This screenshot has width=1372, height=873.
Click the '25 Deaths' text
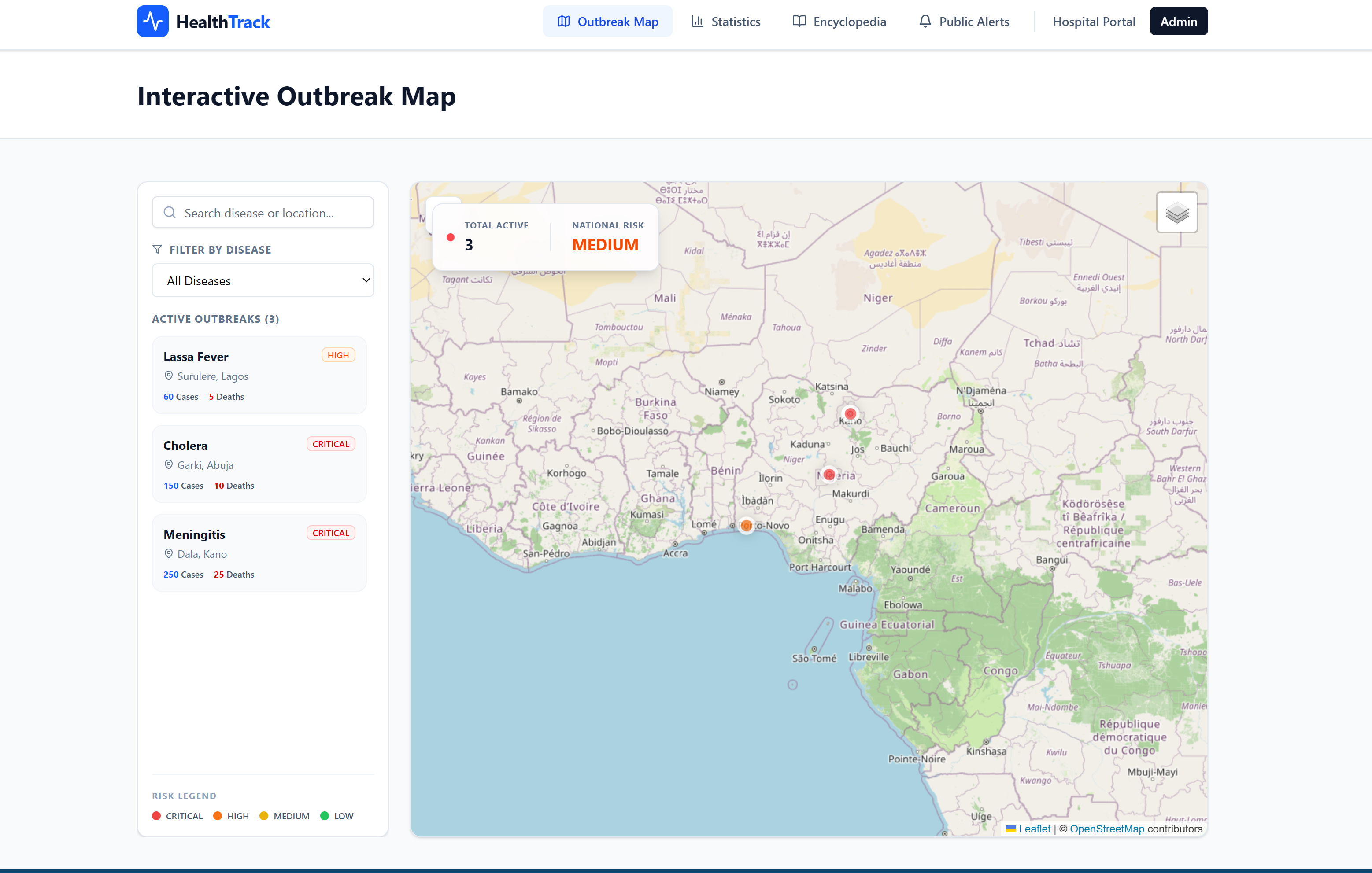click(x=234, y=574)
